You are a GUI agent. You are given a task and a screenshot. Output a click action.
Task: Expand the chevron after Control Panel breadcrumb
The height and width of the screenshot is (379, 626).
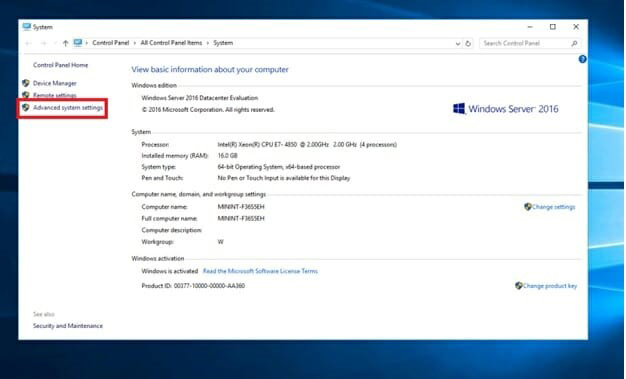tap(135, 43)
